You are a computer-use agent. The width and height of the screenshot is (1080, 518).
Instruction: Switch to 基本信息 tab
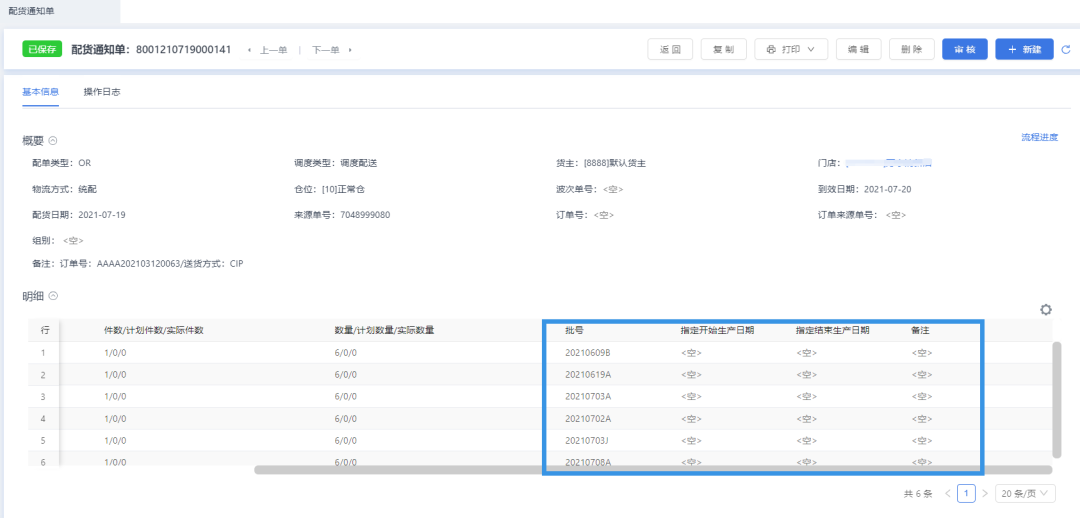coord(41,92)
